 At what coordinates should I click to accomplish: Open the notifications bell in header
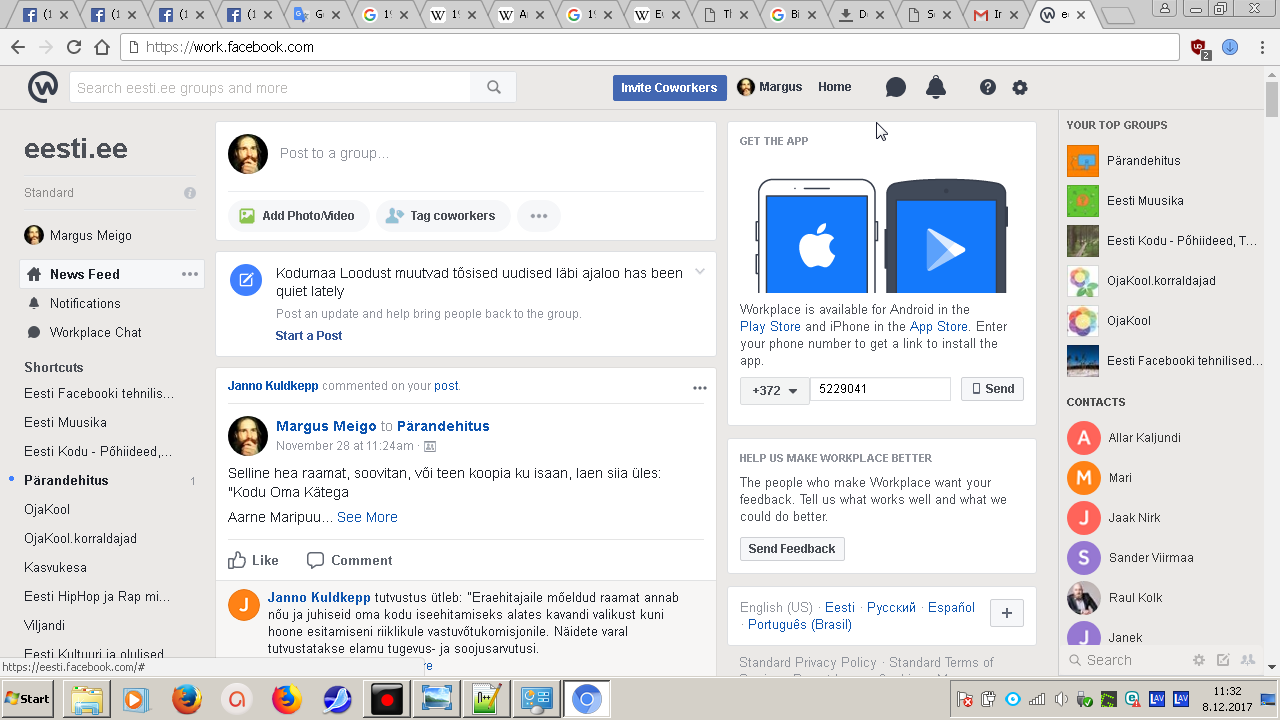click(936, 87)
